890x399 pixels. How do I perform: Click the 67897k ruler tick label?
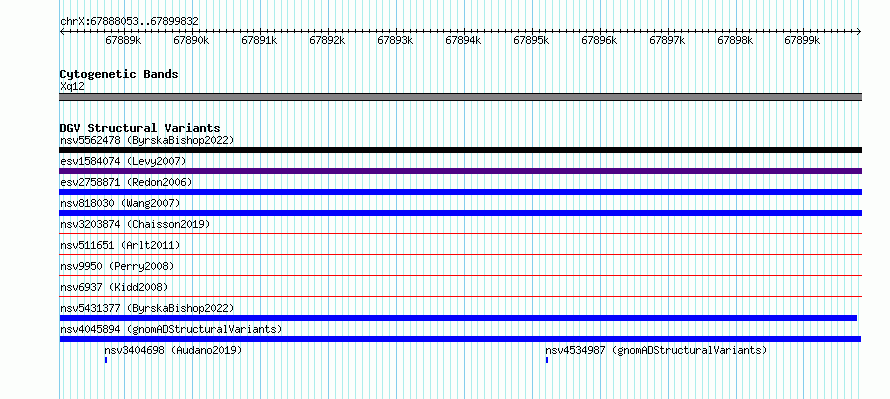[x=668, y=40]
